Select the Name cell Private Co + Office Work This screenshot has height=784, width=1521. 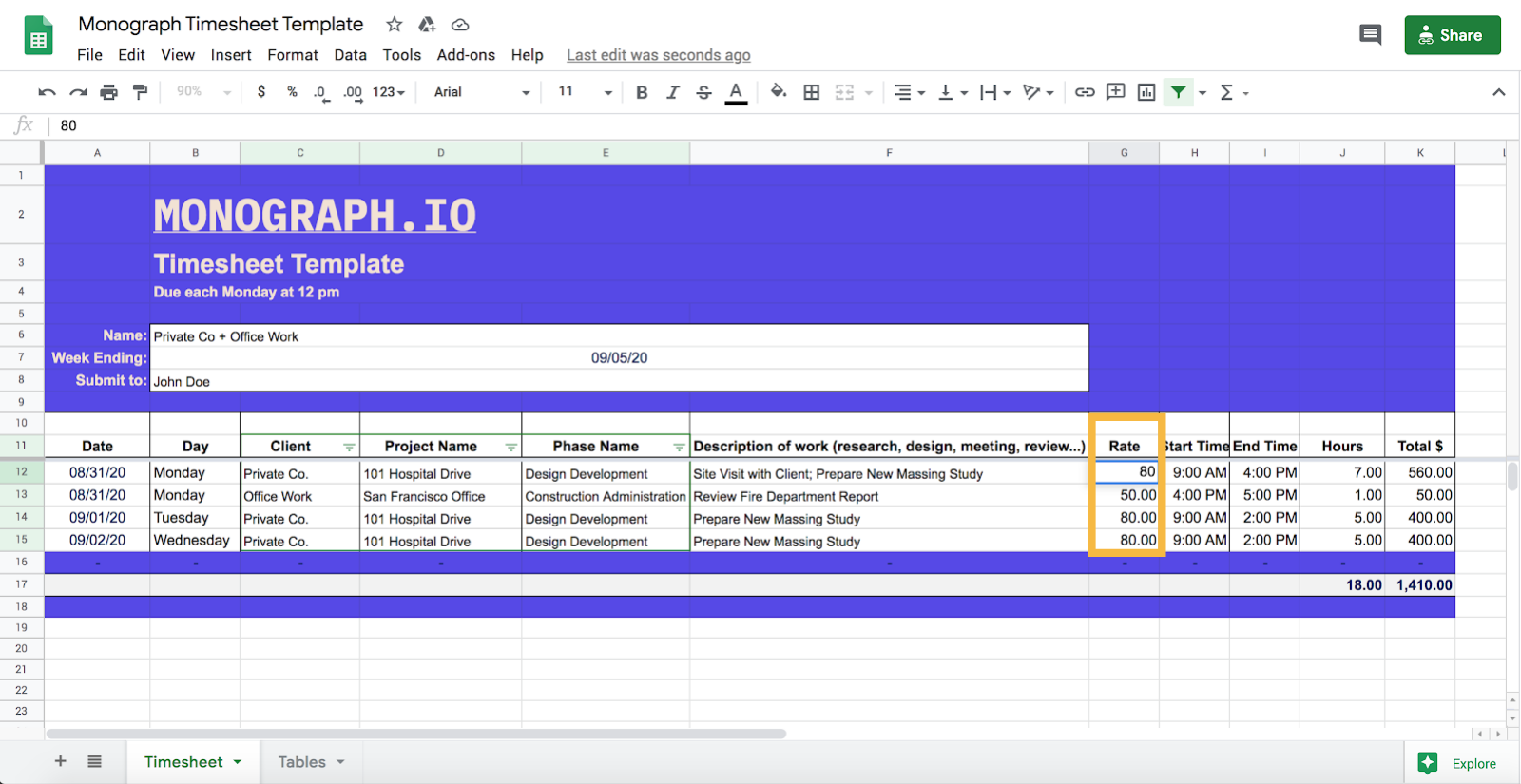coord(619,336)
